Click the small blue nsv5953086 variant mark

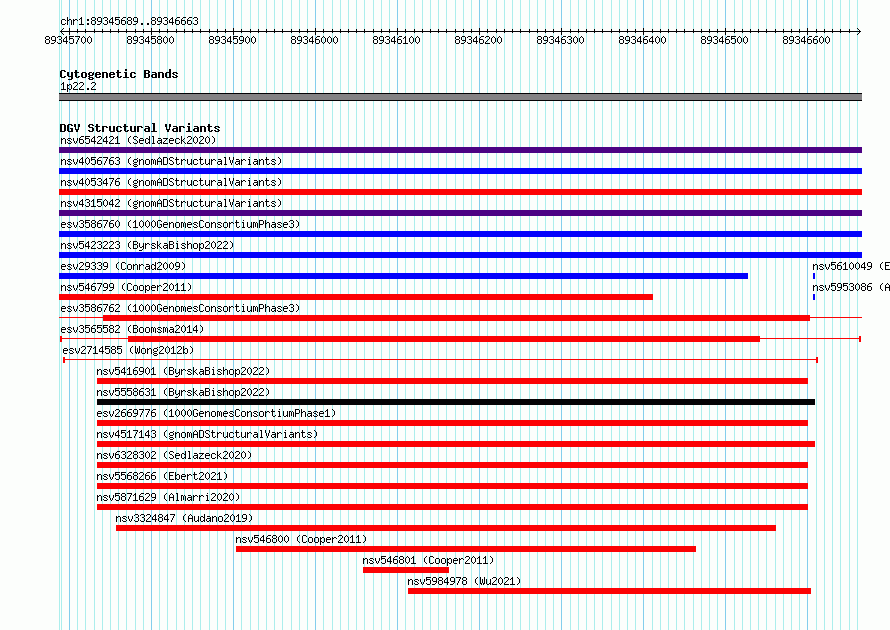pos(814,297)
